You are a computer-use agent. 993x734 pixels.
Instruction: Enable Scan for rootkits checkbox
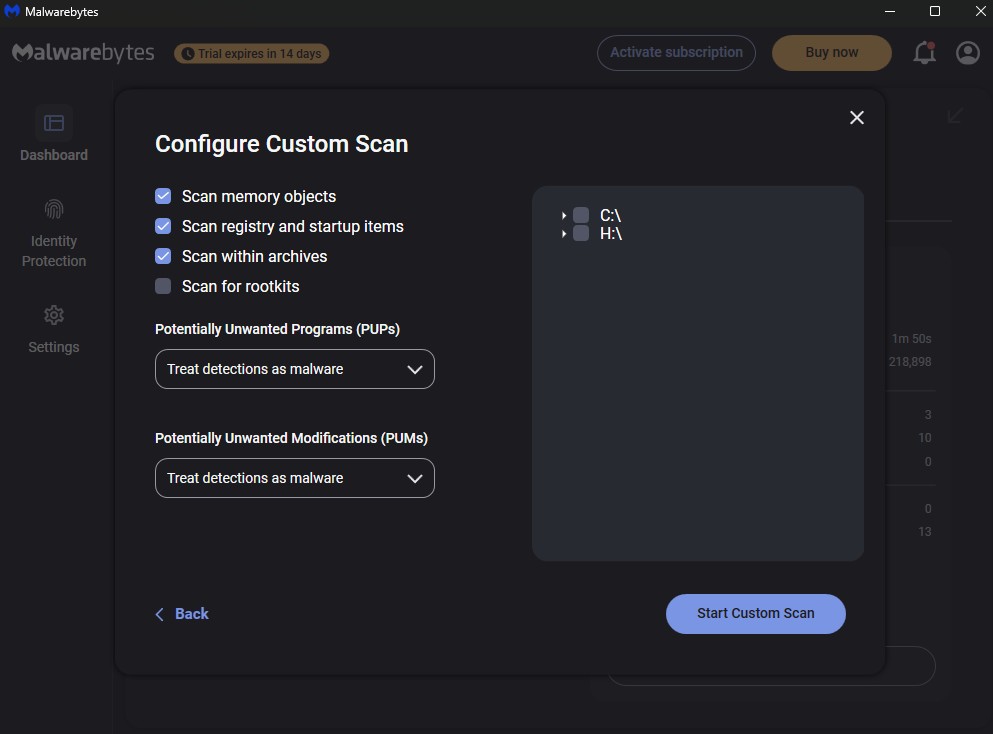click(x=163, y=286)
